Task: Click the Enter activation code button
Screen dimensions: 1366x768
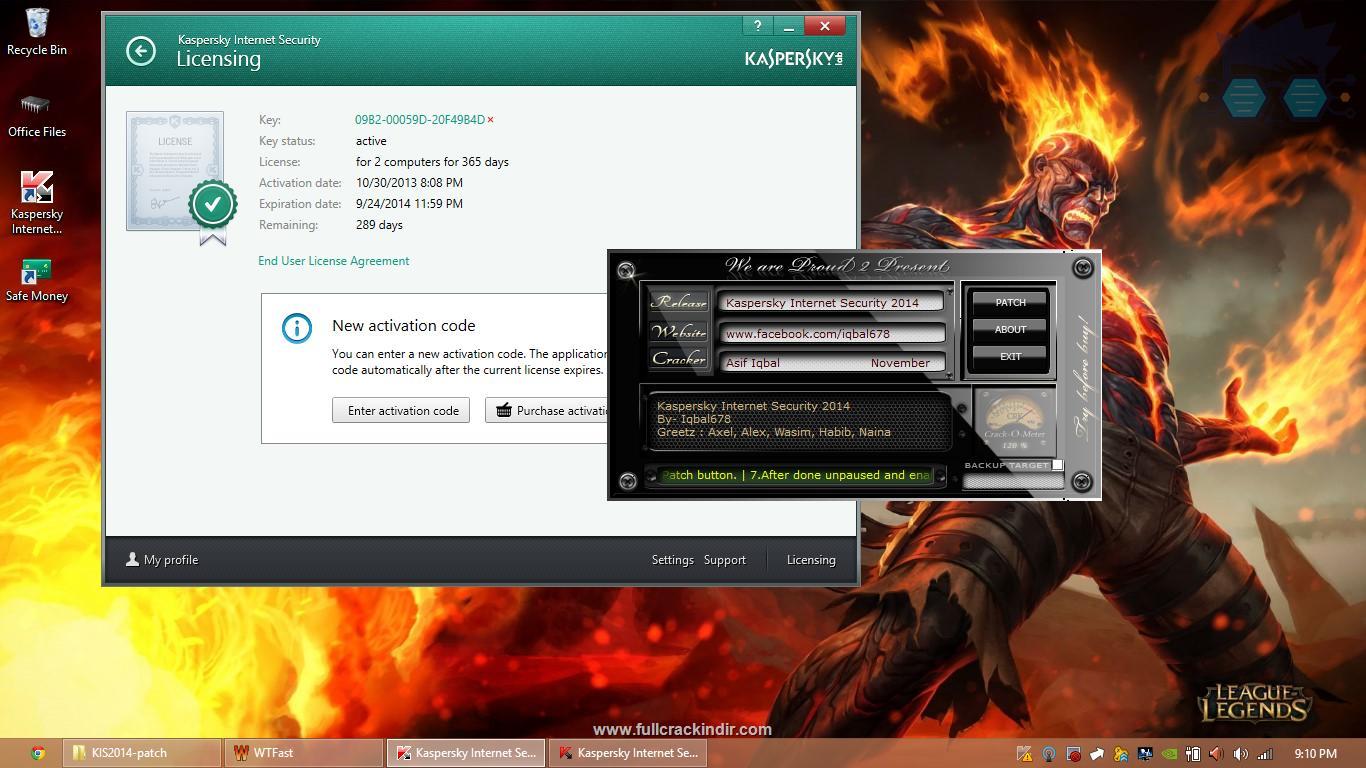Action: (401, 410)
